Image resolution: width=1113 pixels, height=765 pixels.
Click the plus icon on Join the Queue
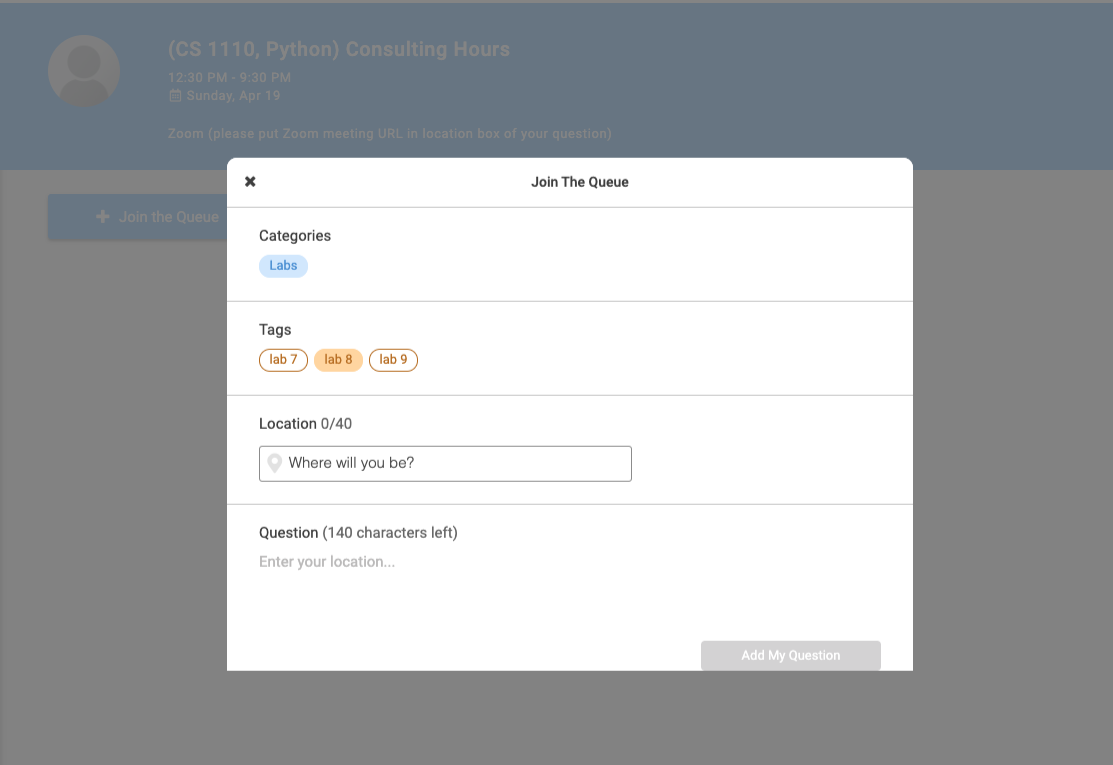click(x=103, y=216)
